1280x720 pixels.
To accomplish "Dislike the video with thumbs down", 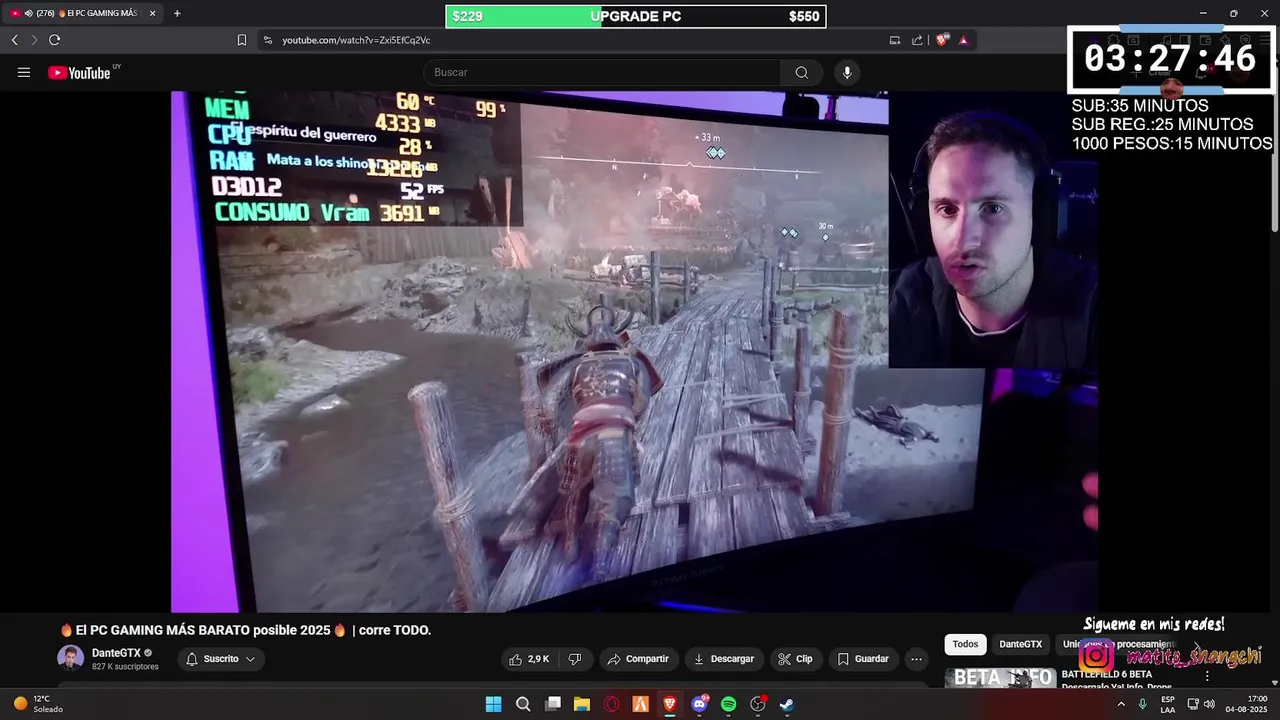I will [575, 659].
